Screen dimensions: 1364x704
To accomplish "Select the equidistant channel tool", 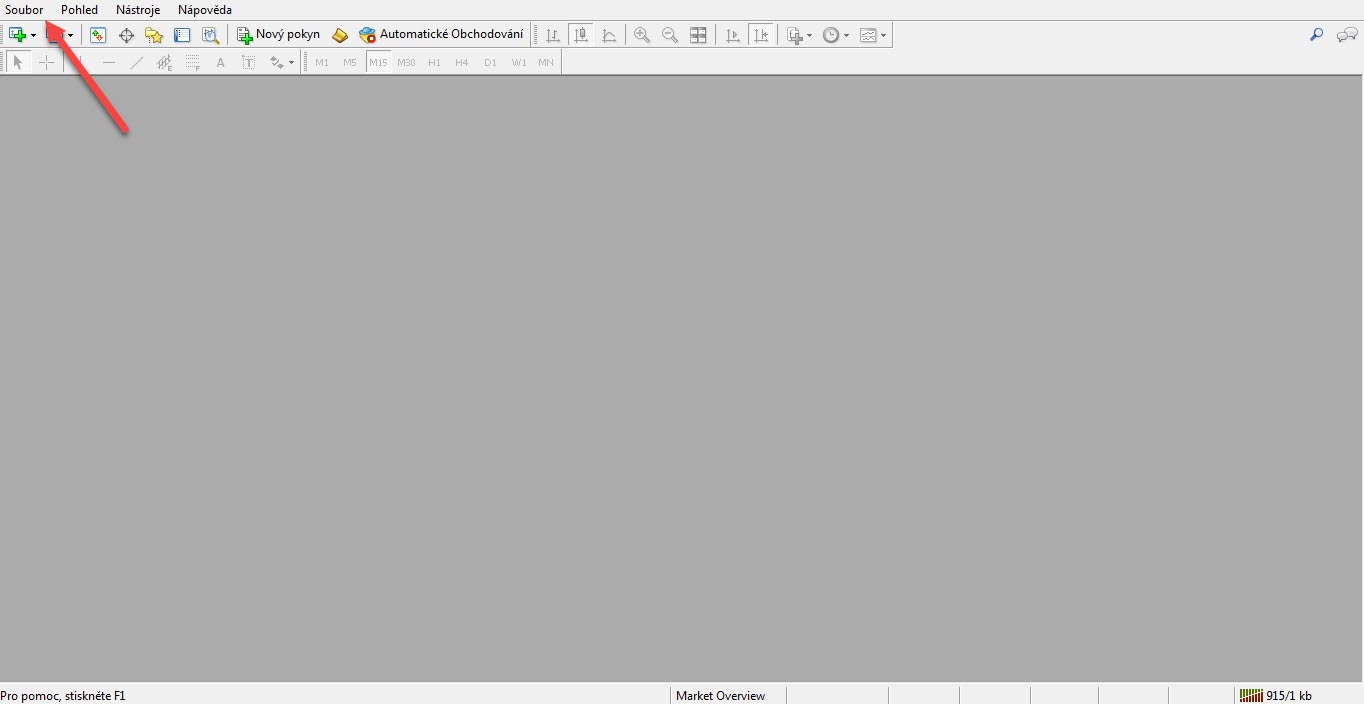I will pyautogui.click(x=165, y=62).
